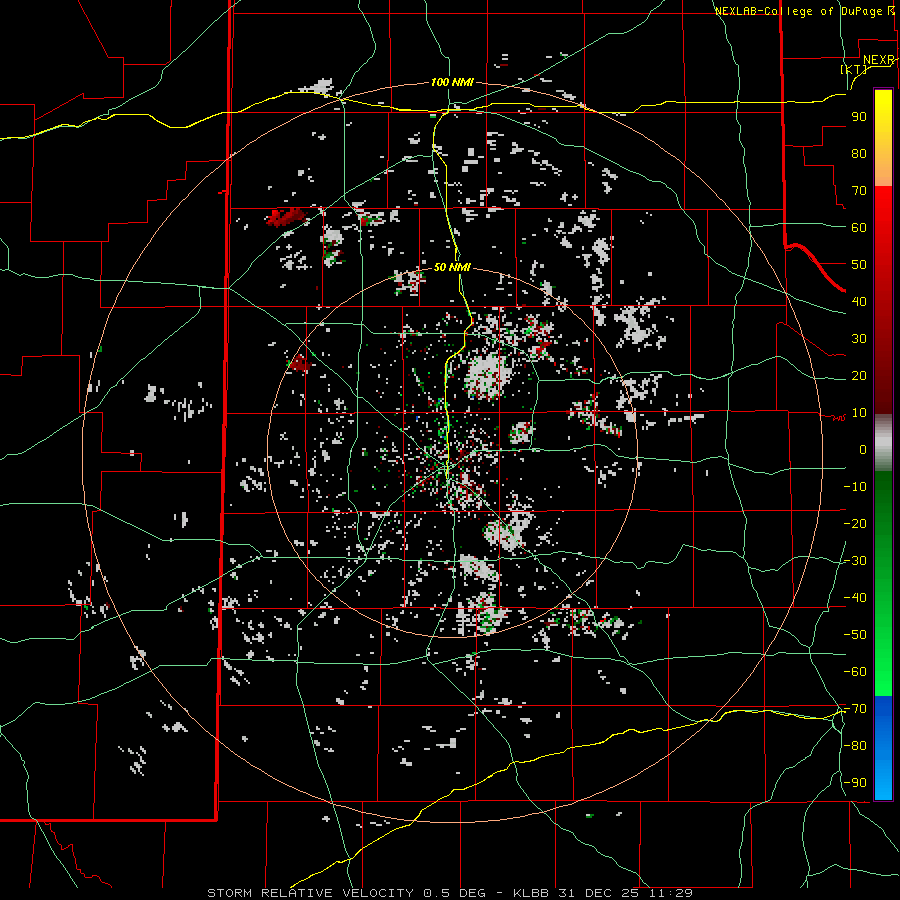The width and height of the screenshot is (900, 900).
Task: Click the KLBB station identifier text
Action: tap(530, 893)
